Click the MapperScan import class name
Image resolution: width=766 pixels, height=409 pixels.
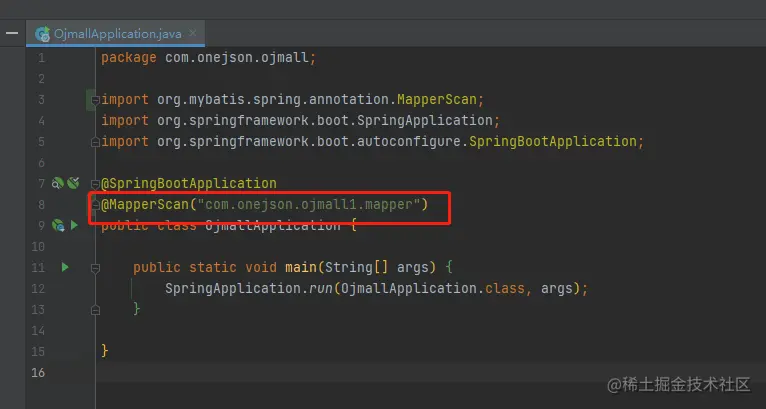pyautogui.click(x=437, y=100)
